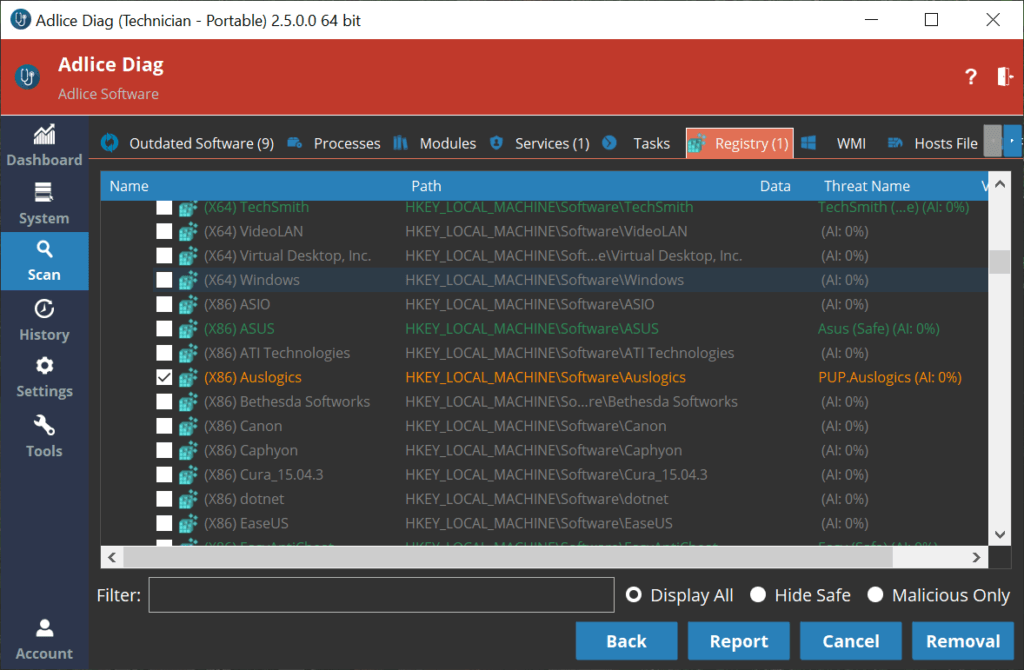Click the vertical scrollbar down arrow
Screen dimensions: 1024x670
tap(999, 535)
